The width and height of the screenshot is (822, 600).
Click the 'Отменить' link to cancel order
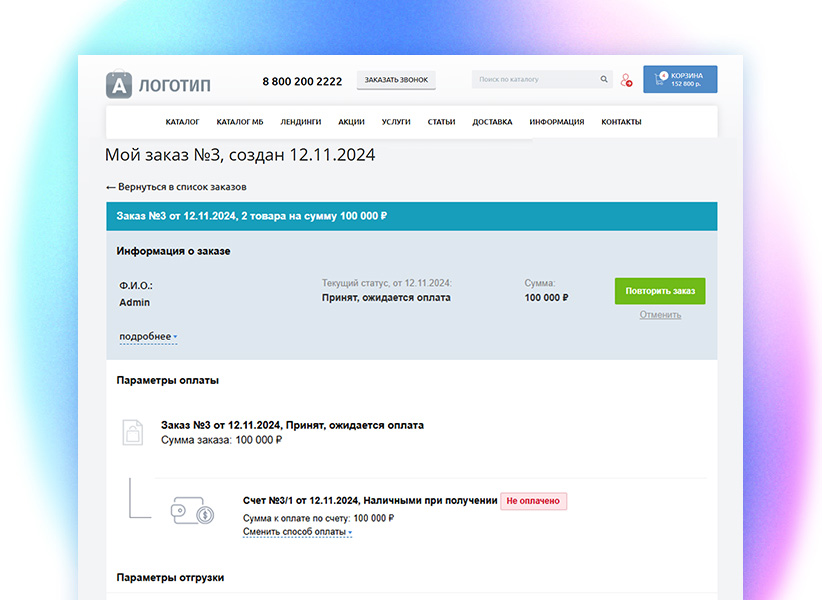point(660,313)
